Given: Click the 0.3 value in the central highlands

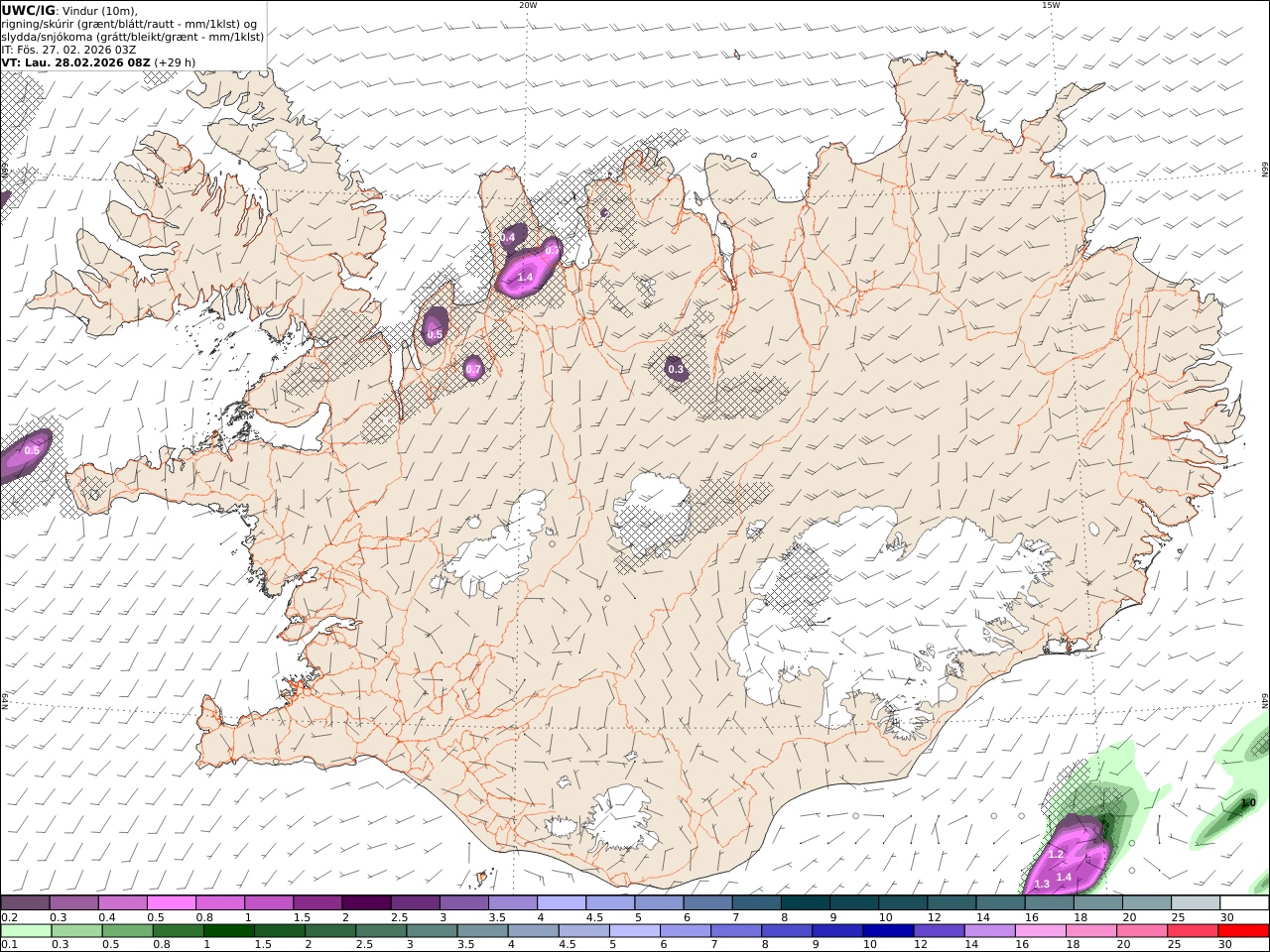Looking at the screenshot, I should (676, 370).
